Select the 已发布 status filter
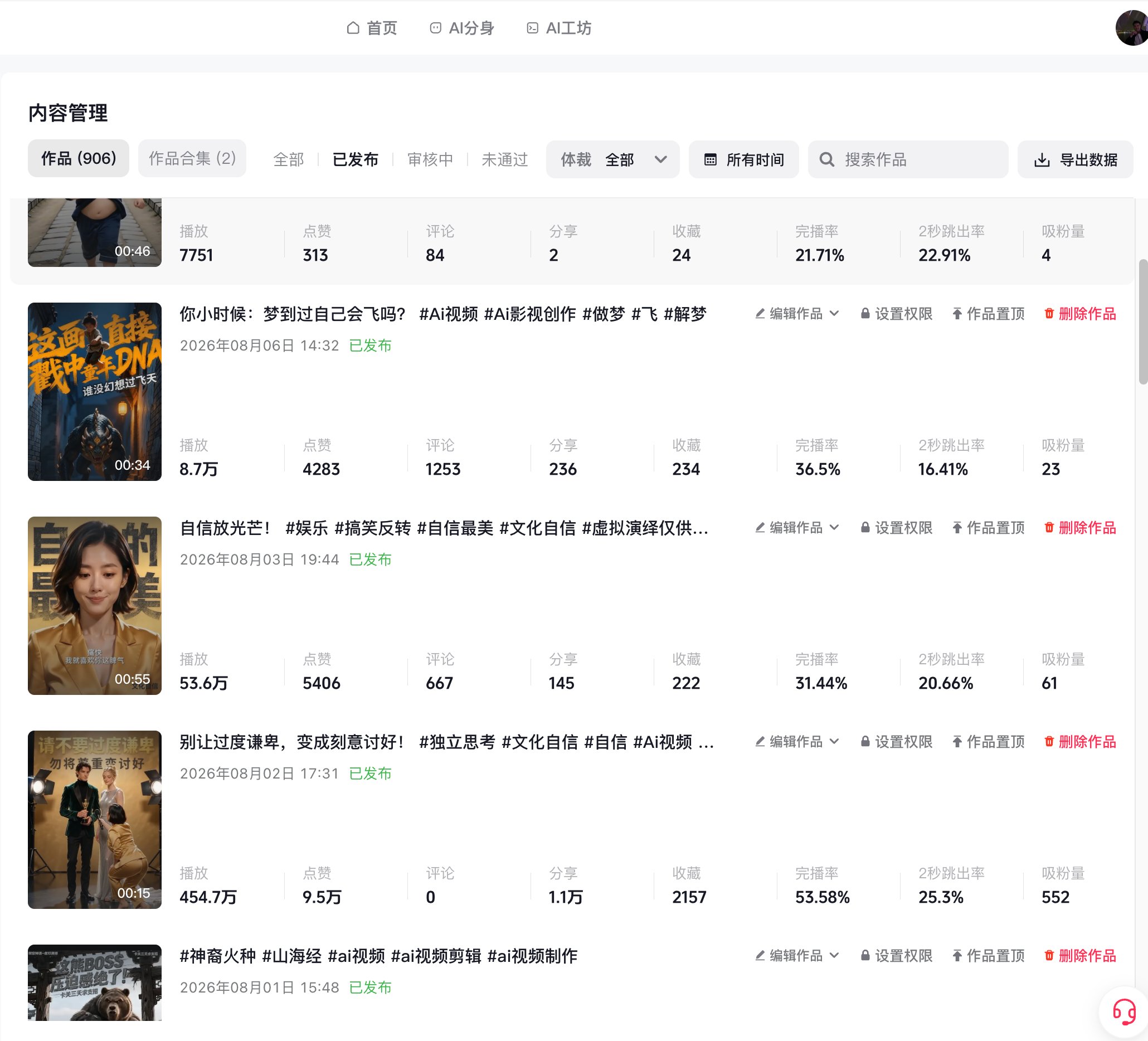The height and width of the screenshot is (1041, 1148). point(356,160)
